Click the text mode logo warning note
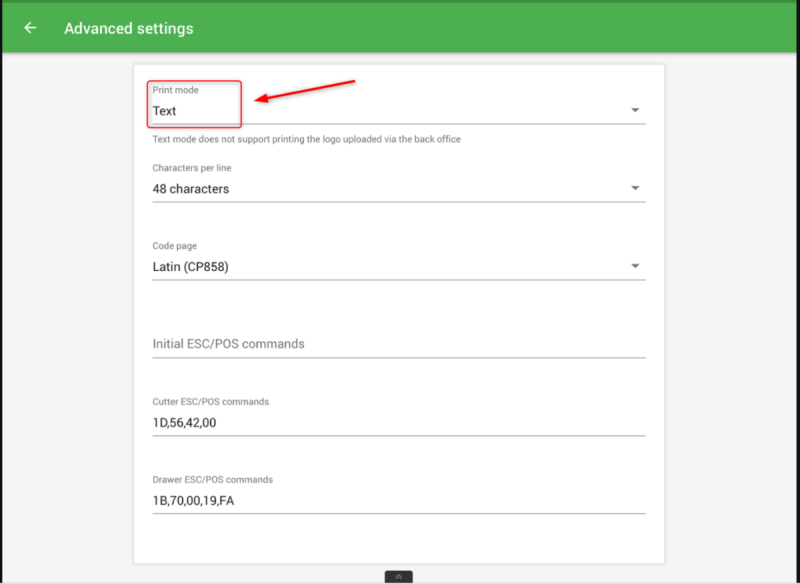The image size is (800, 584). [x=306, y=139]
